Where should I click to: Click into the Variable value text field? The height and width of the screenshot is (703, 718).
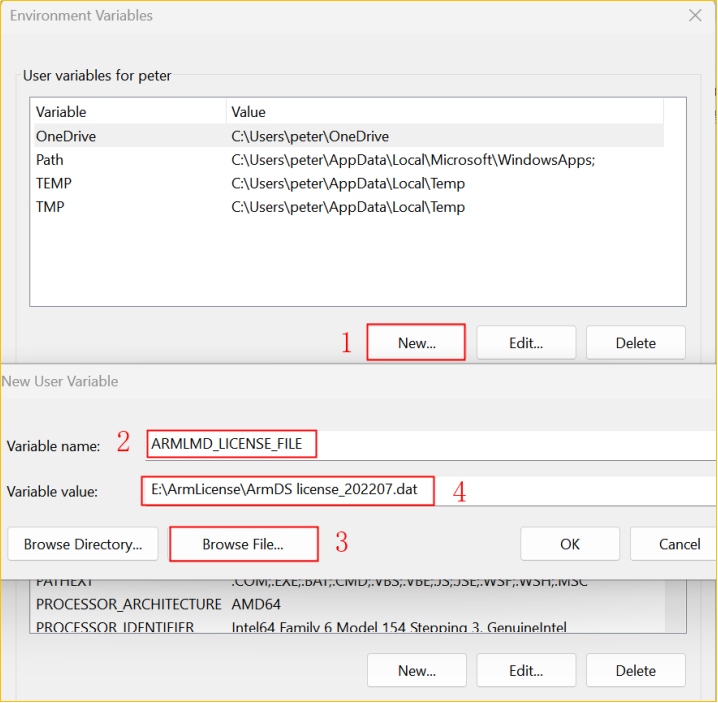click(x=430, y=491)
